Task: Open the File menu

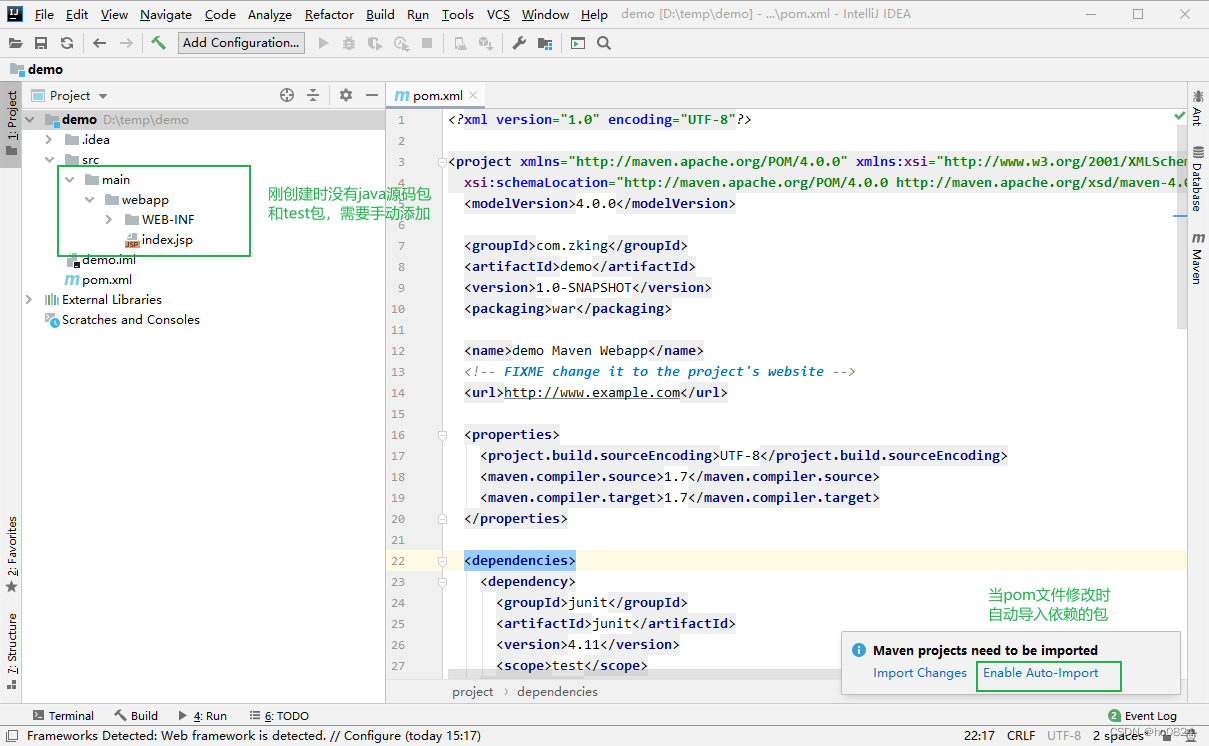Action: (x=44, y=14)
